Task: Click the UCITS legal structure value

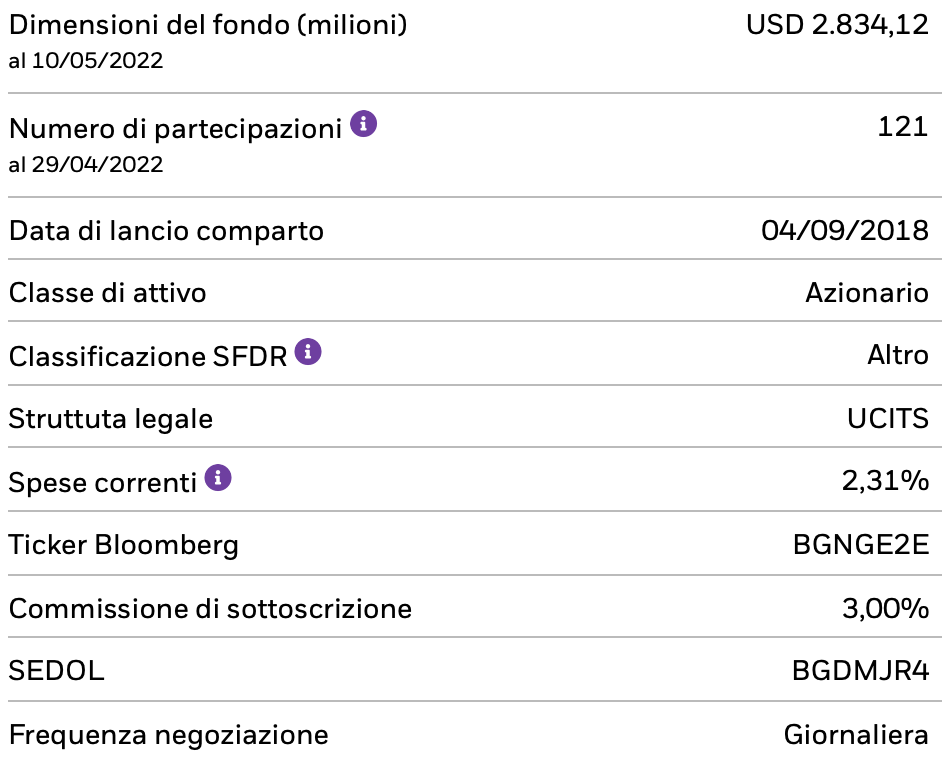Action: [887, 418]
